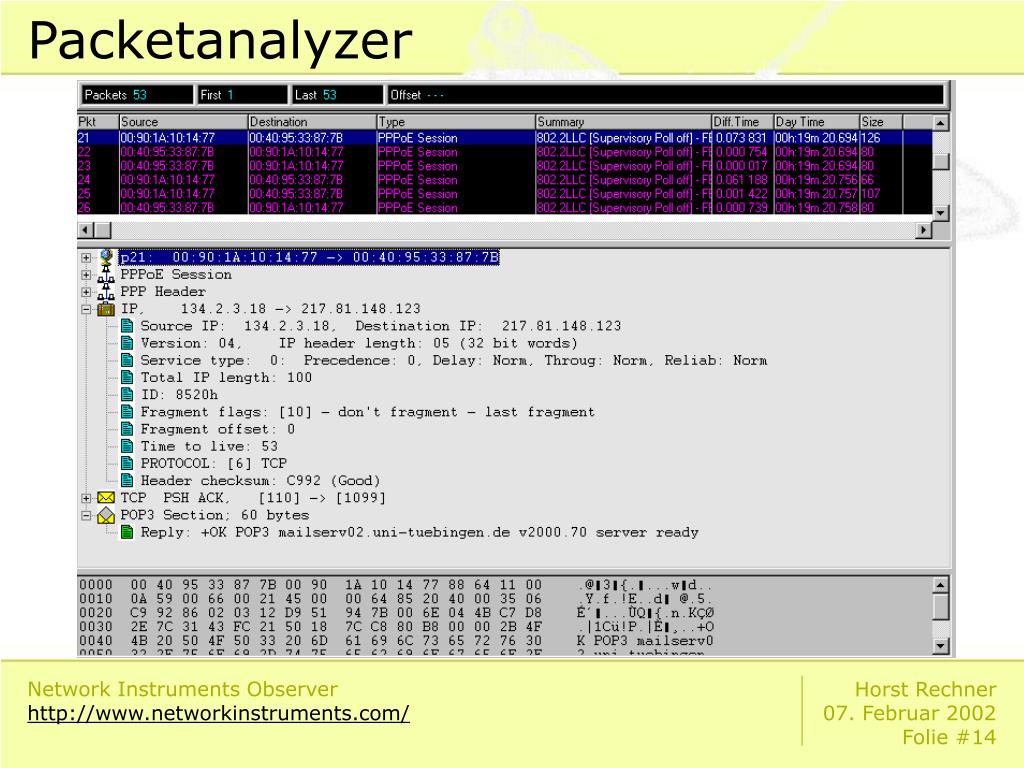Screen dimensions: 1024x768
Task: Sort packets by Type column header
Action: click(x=456, y=122)
